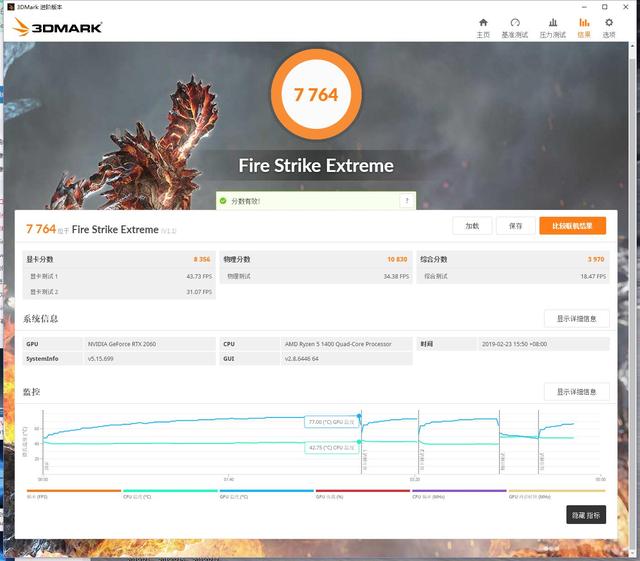640x561 pixels.
Task: Click the 77.00 GPU temperature tooltip on the chart
Action: (331, 422)
